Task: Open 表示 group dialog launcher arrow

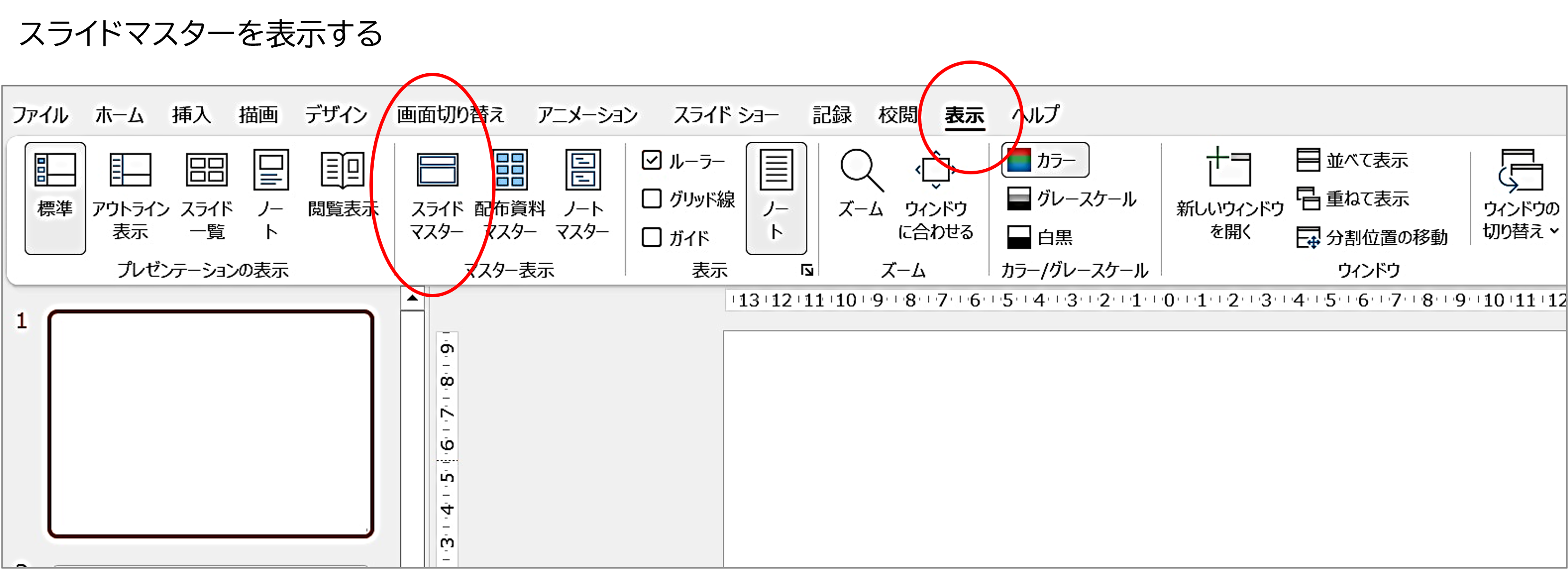Action: 807,270
